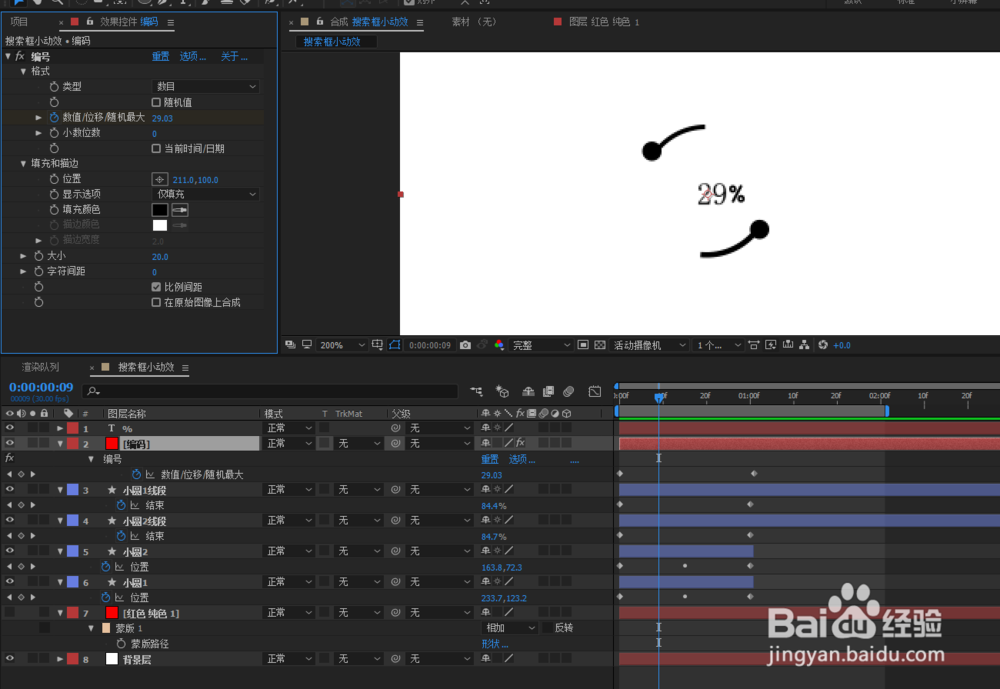Open the 搜索框小动效 timeline panel menu

pyautogui.click(x=185, y=367)
